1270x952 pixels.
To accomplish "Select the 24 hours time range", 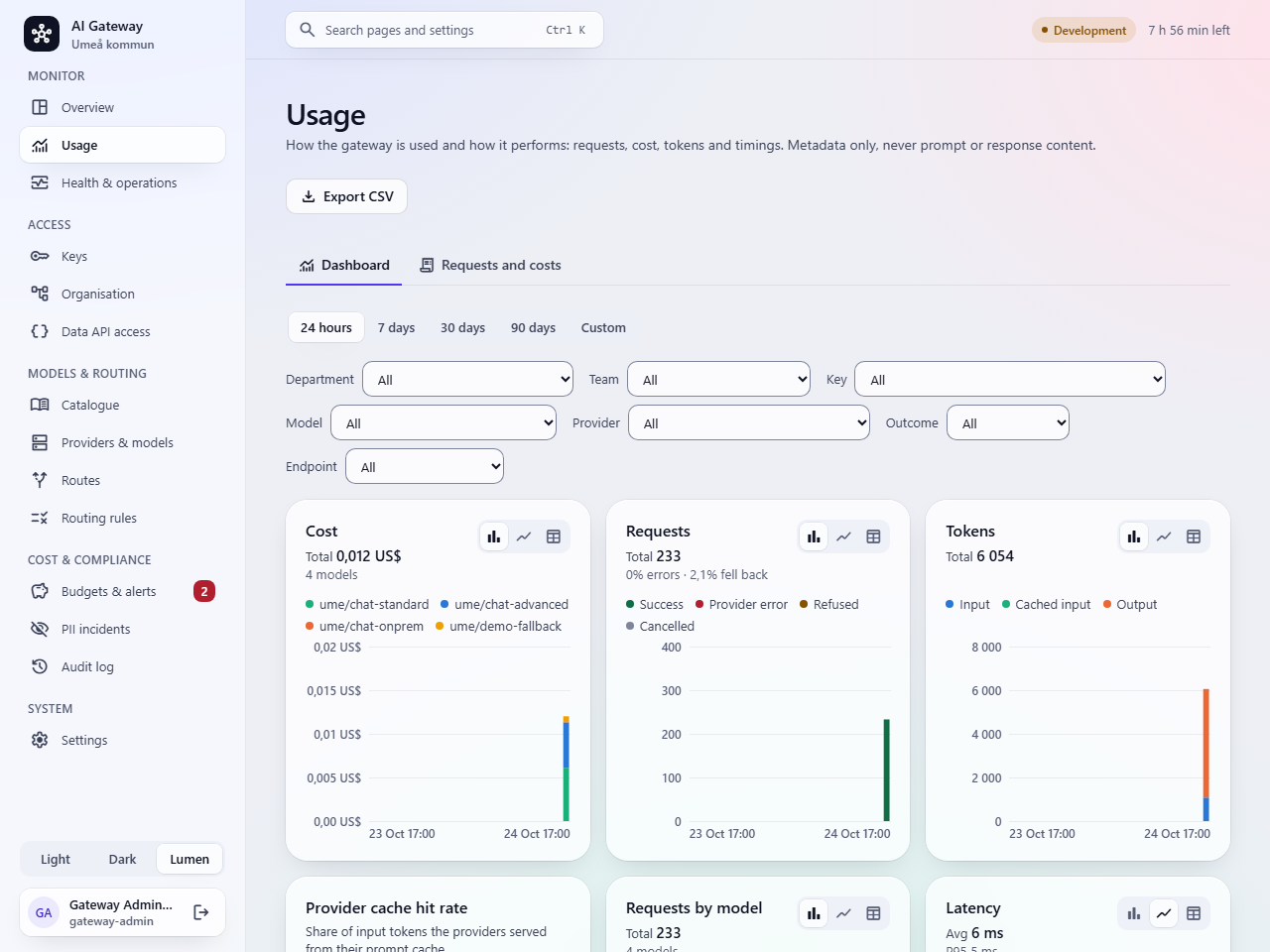I will tap(326, 327).
